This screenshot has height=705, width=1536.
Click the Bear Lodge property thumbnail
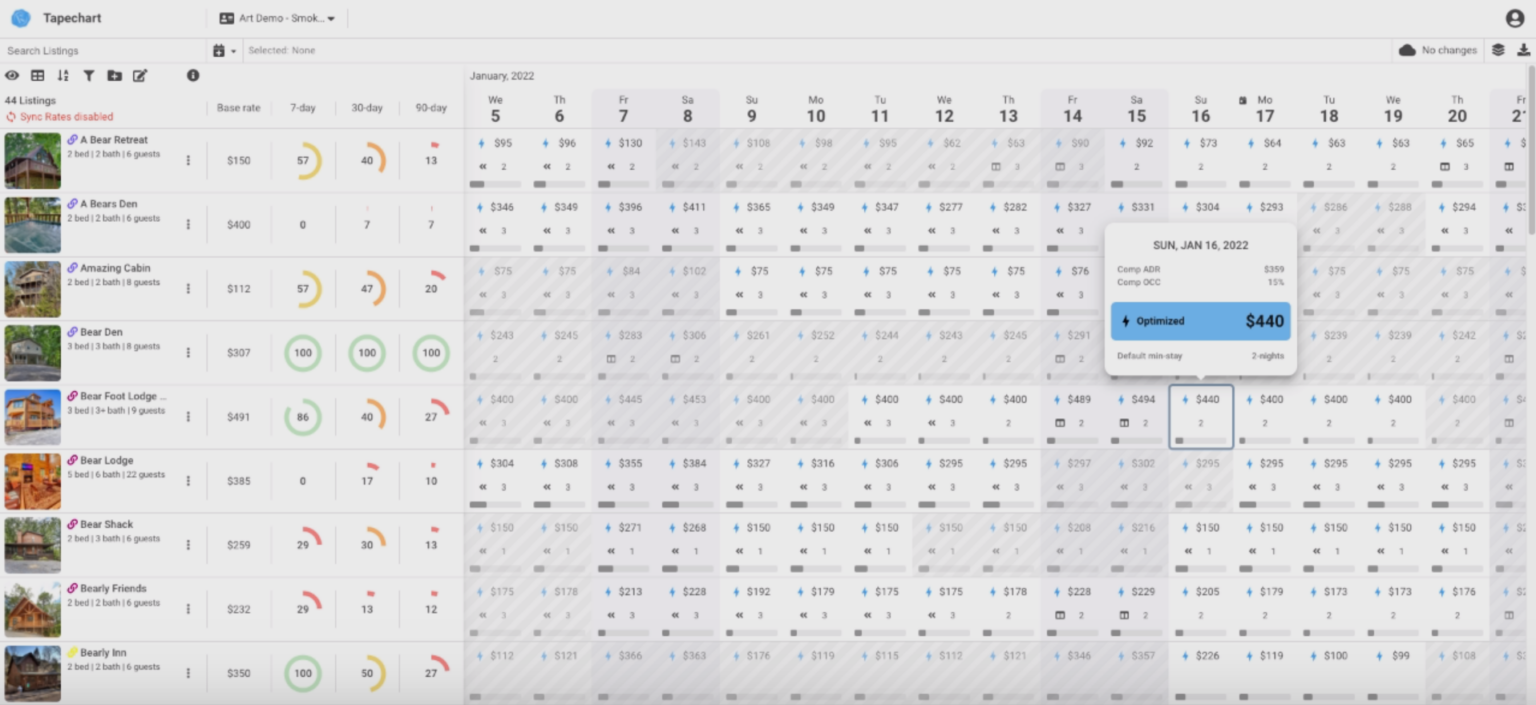point(33,480)
